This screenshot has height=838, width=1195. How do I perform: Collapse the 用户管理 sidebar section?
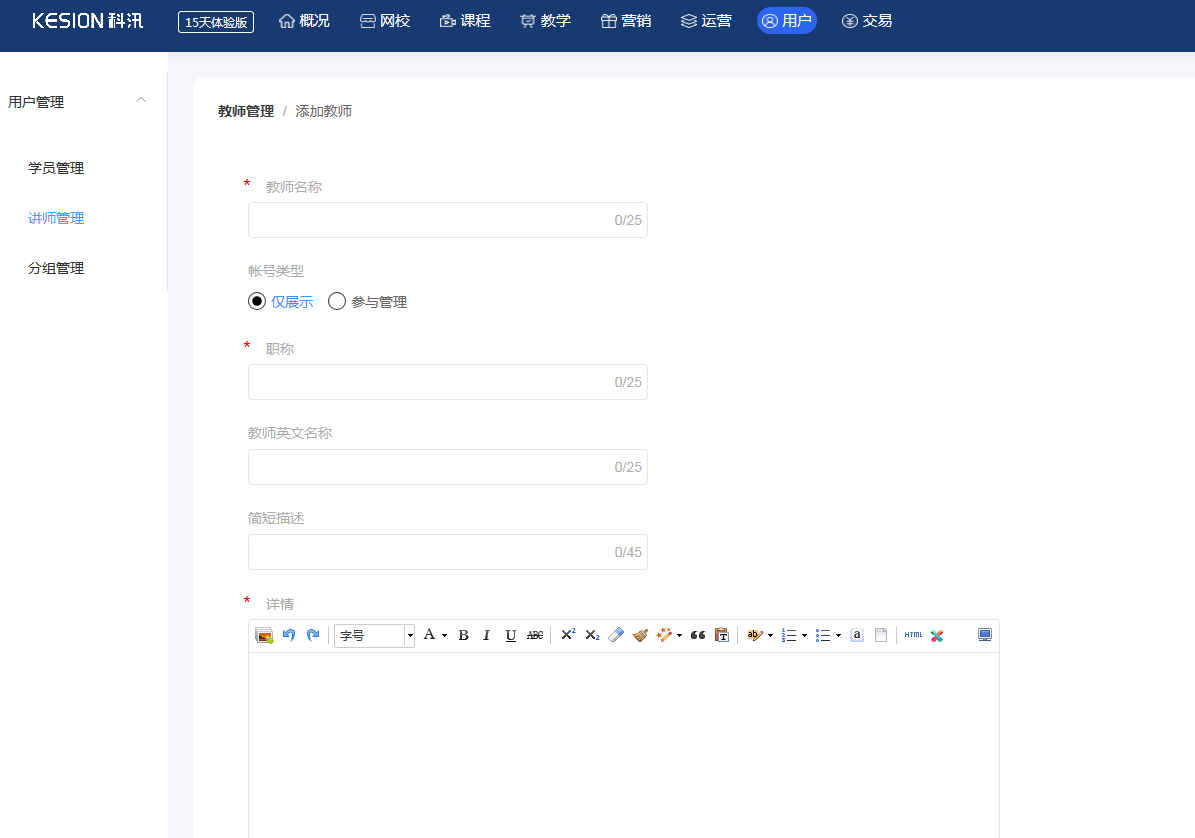click(x=141, y=100)
